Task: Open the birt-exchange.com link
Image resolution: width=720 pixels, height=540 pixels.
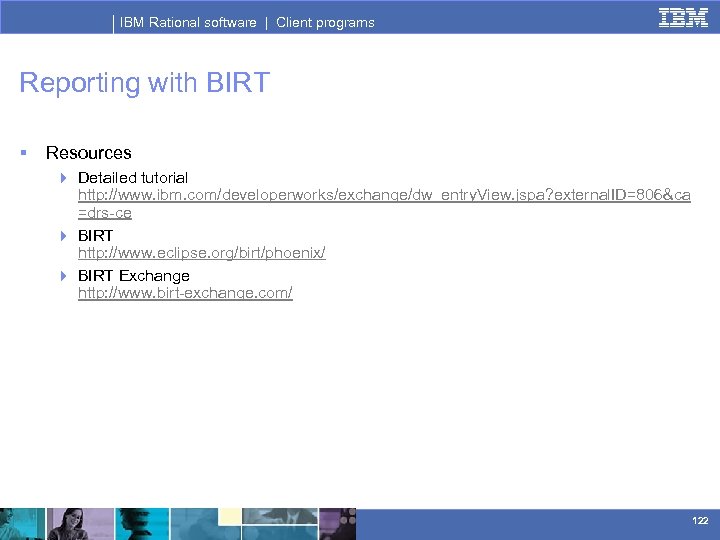Action: (x=185, y=292)
